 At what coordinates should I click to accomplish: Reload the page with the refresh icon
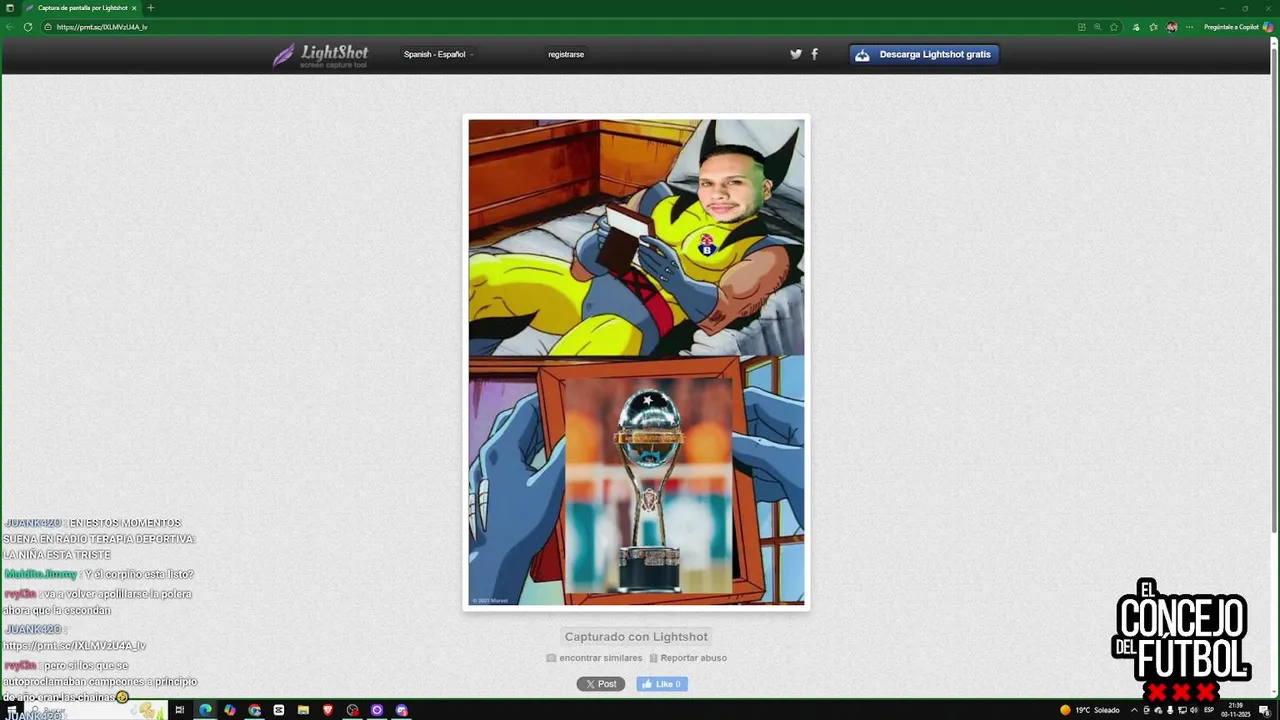pos(28,27)
